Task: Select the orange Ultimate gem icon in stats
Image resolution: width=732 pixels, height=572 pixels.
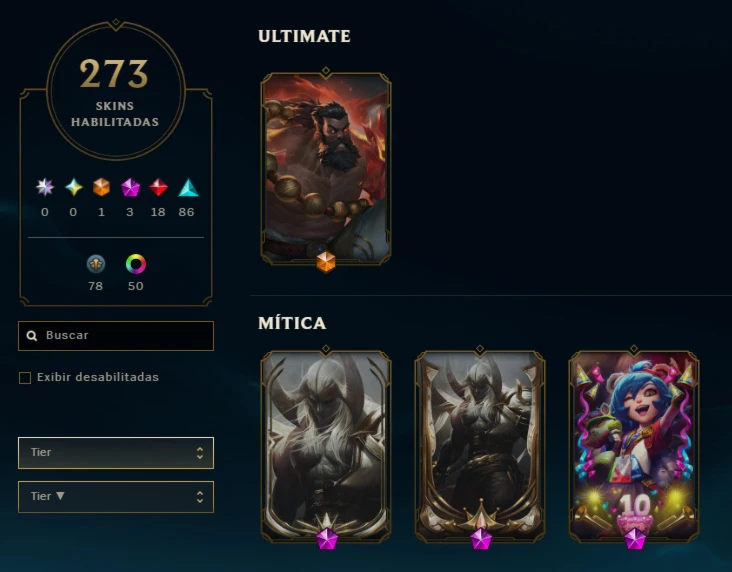Action: click(x=101, y=187)
